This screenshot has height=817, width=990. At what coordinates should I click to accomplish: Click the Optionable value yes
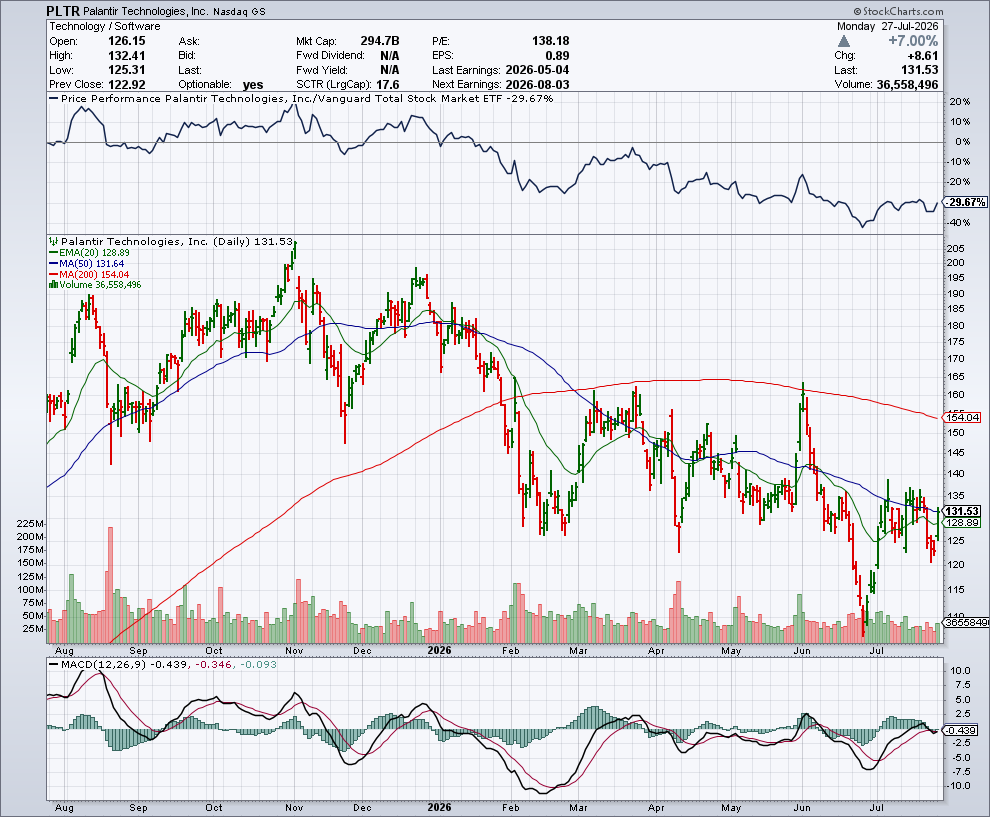tap(253, 85)
